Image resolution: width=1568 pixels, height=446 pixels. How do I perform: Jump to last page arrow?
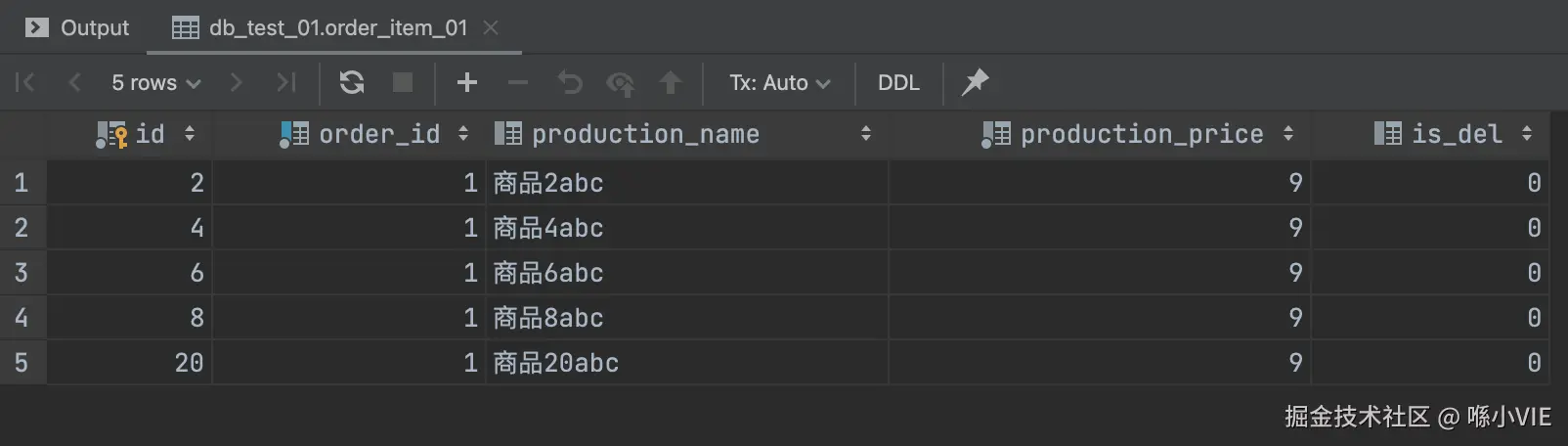coord(285,82)
